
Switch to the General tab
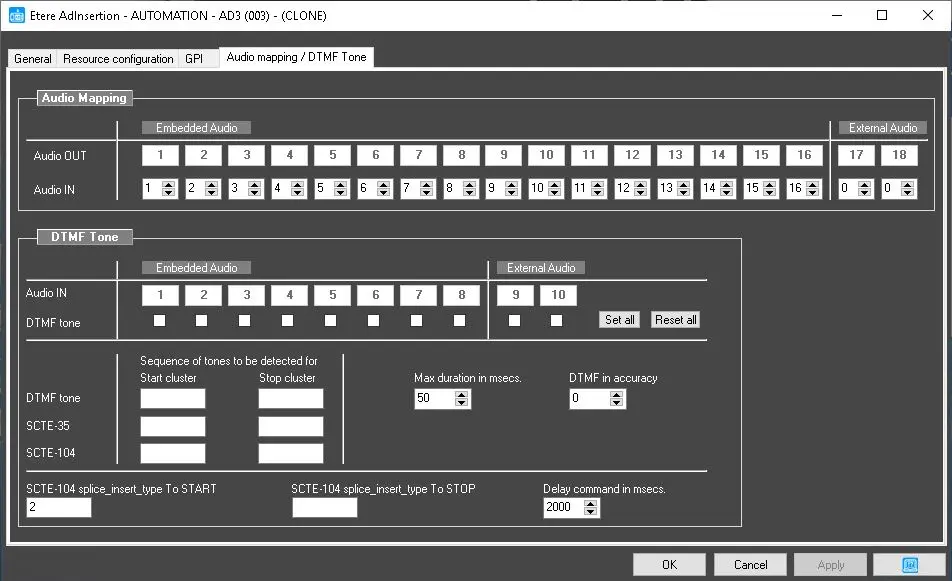click(x=32, y=59)
